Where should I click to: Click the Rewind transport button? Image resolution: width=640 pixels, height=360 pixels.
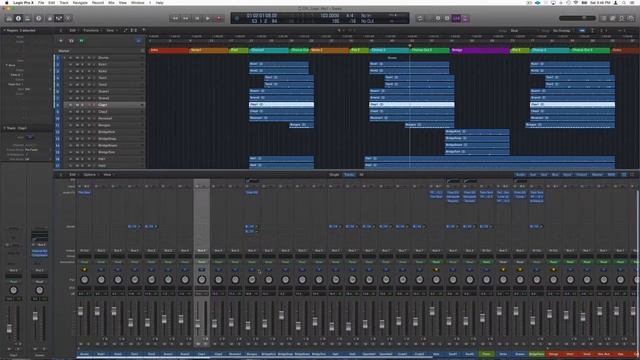tap(175, 18)
